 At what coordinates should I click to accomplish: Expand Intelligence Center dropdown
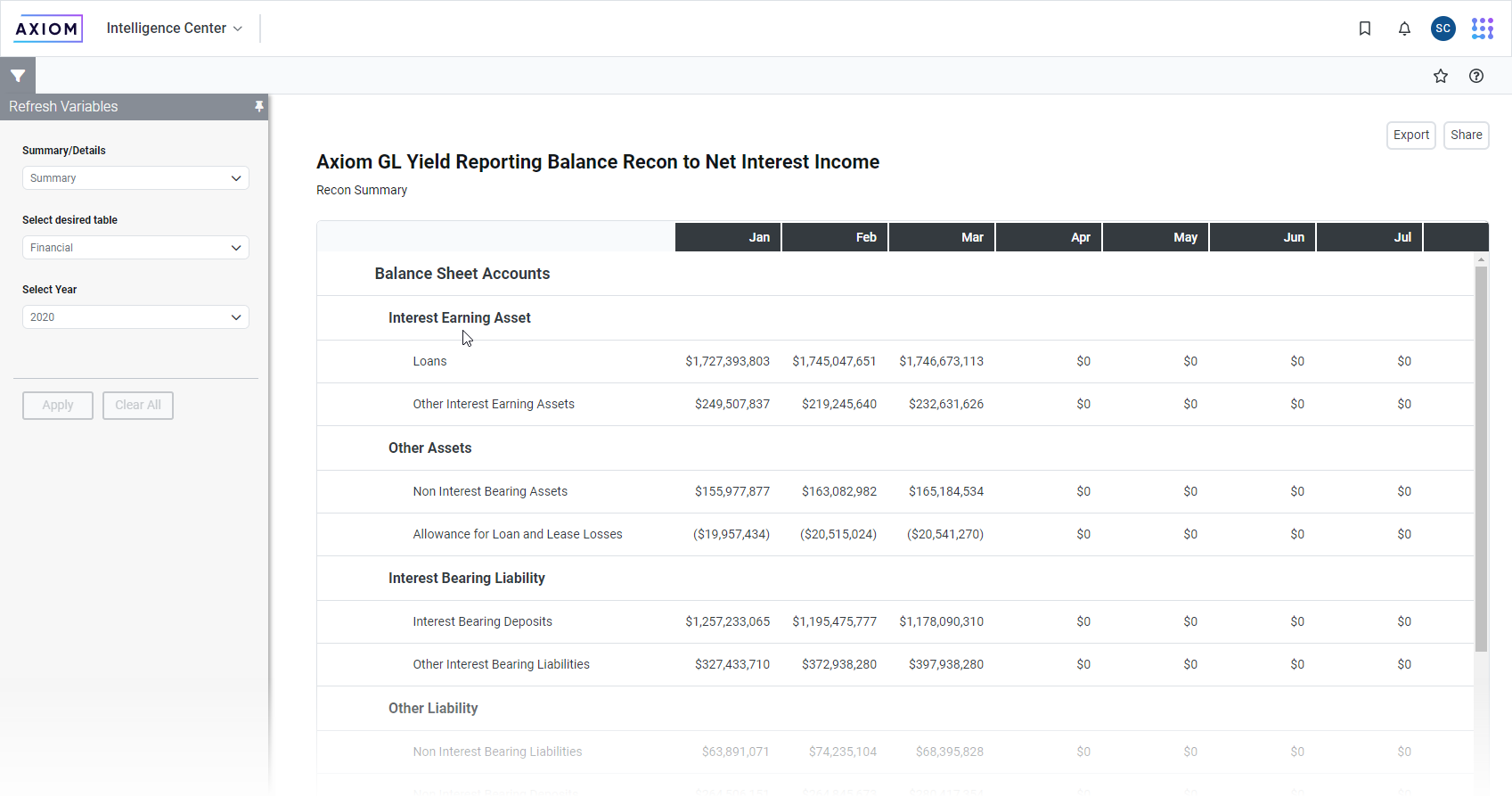175,29
